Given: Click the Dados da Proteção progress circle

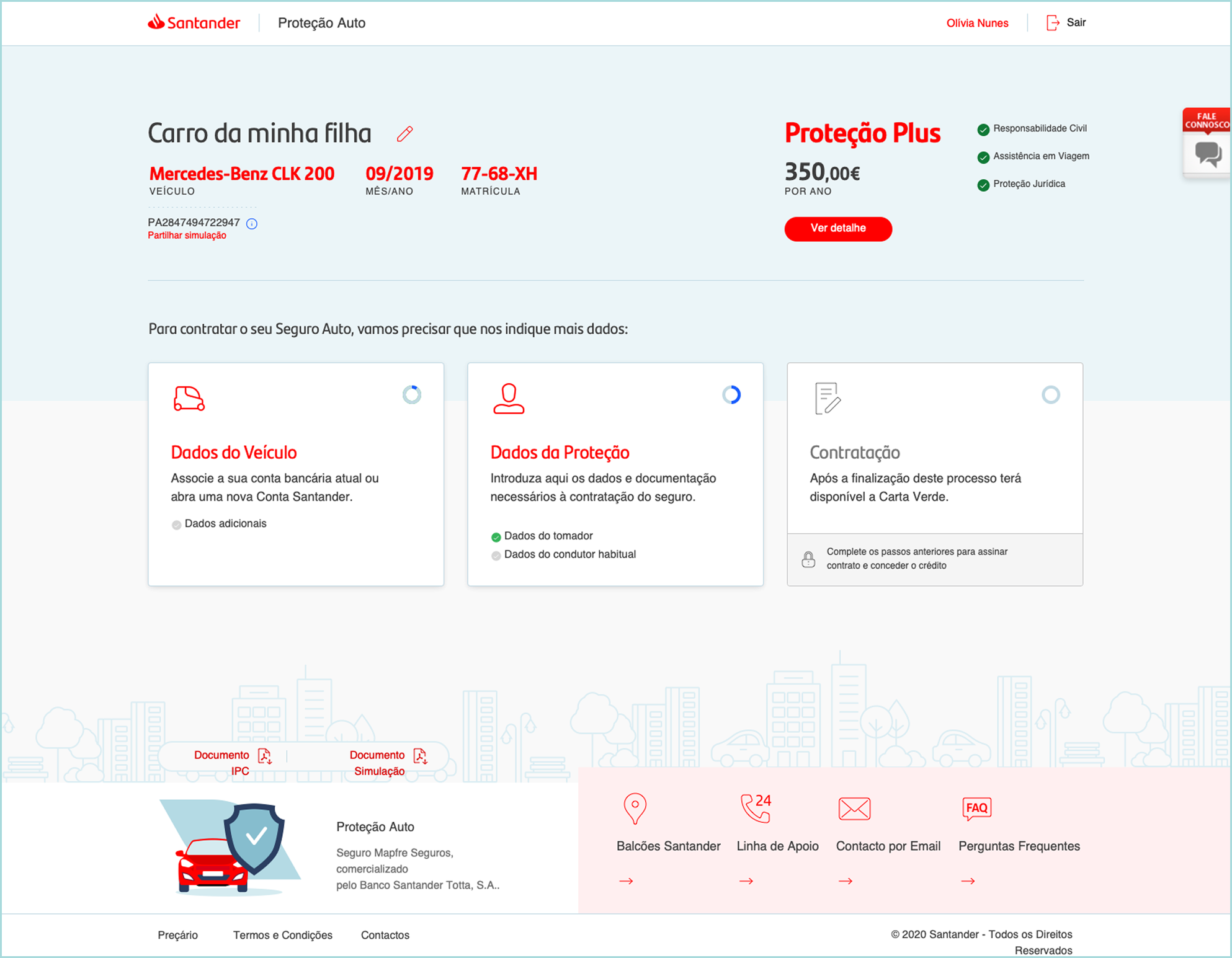Looking at the screenshot, I should (731, 395).
